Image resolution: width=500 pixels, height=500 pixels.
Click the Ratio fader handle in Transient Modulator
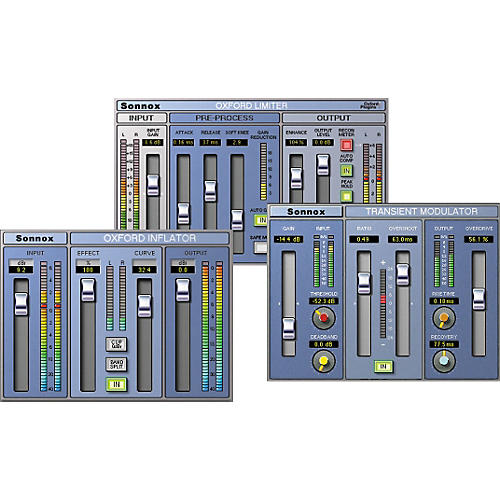coord(364,284)
